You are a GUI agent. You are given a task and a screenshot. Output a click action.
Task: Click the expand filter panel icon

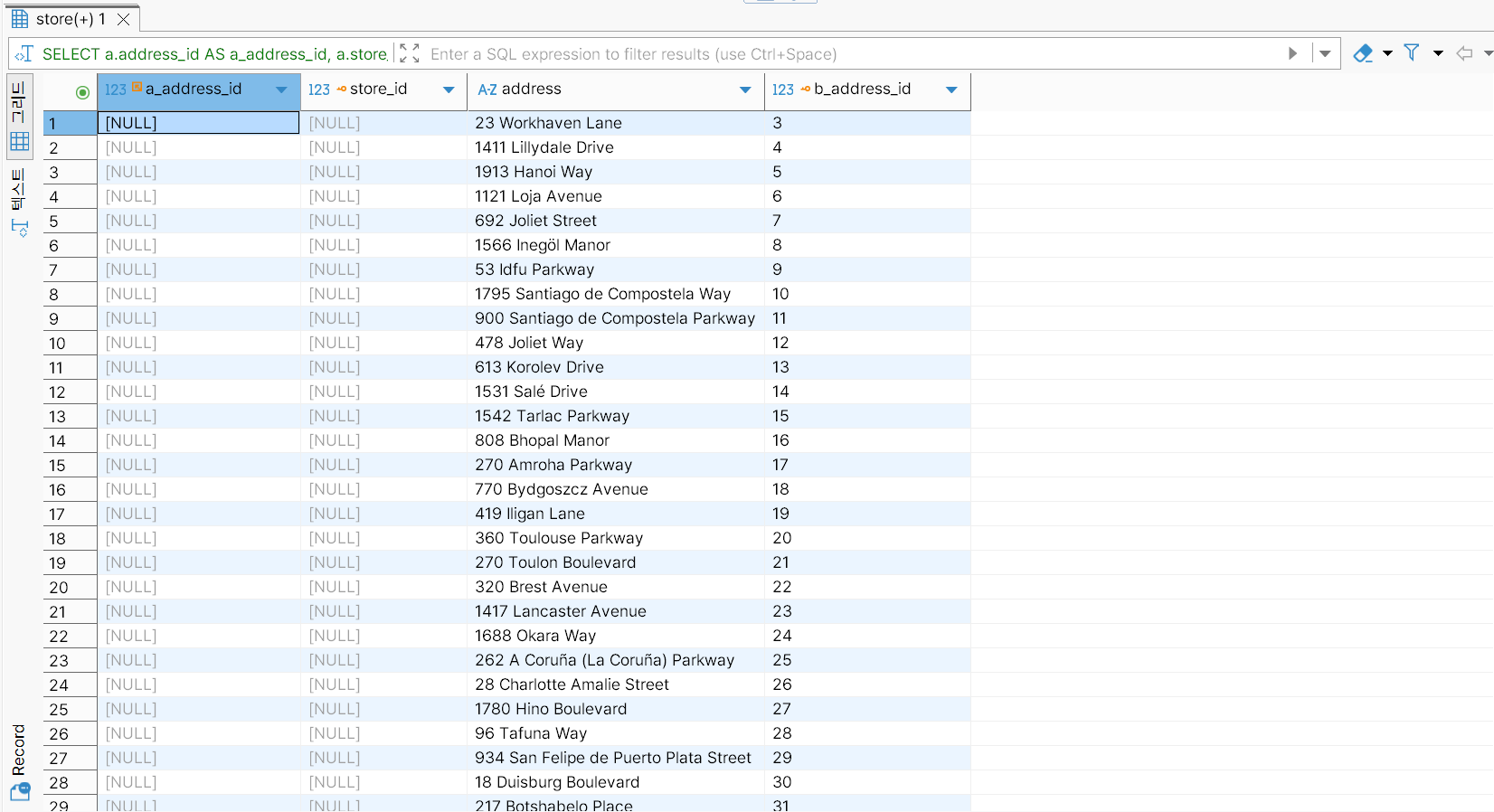[x=409, y=54]
